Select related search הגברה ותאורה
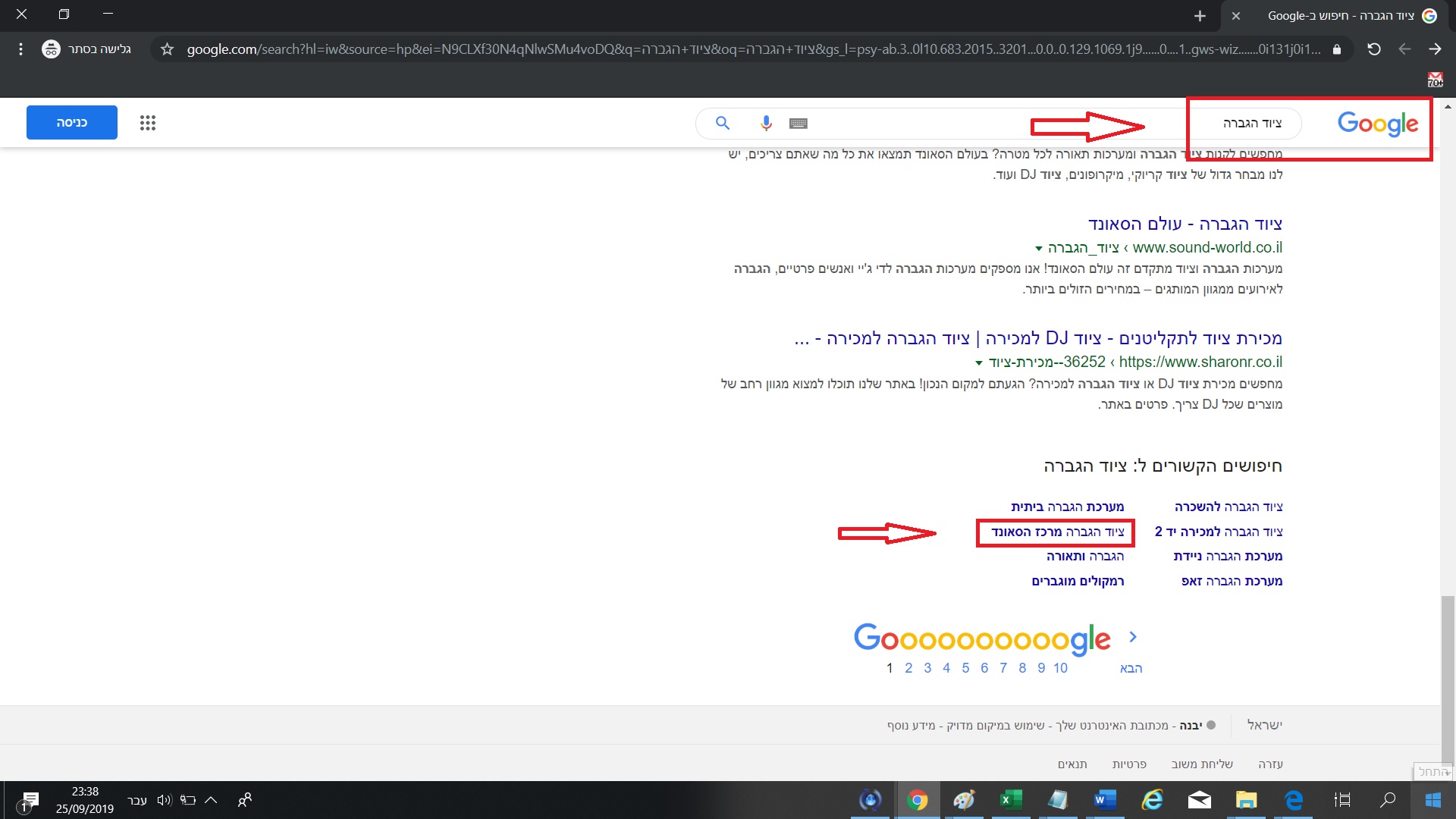The width and height of the screenshot is (1456, 819). (1085, 557)
